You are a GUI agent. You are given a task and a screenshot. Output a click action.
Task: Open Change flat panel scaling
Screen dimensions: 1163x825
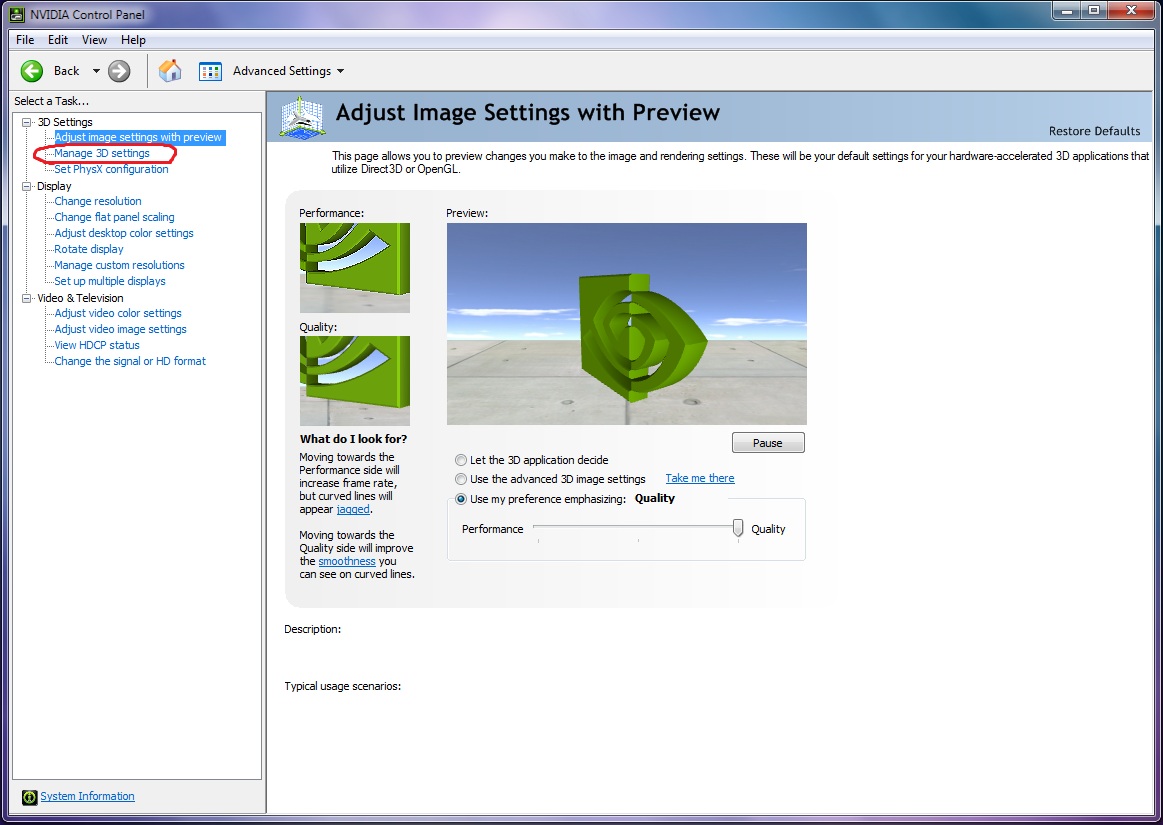(114, 217)
